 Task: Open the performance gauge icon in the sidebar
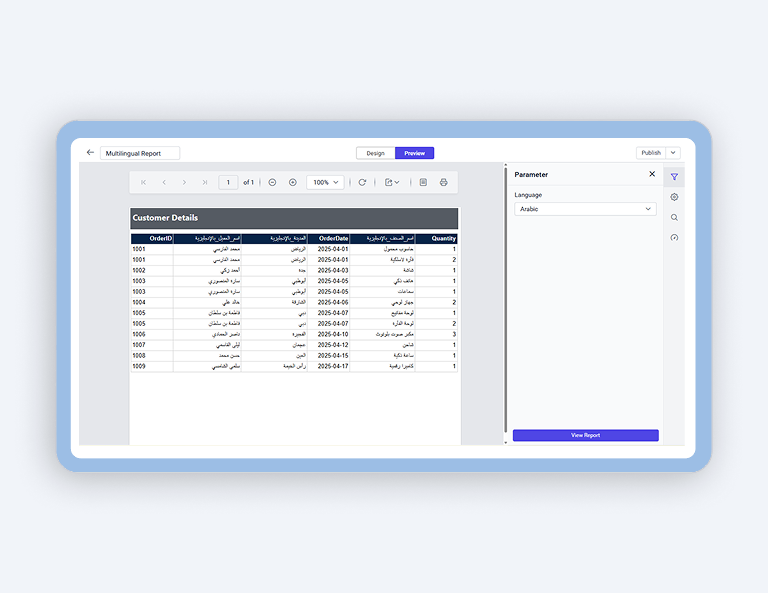click(x=674, y=237)
